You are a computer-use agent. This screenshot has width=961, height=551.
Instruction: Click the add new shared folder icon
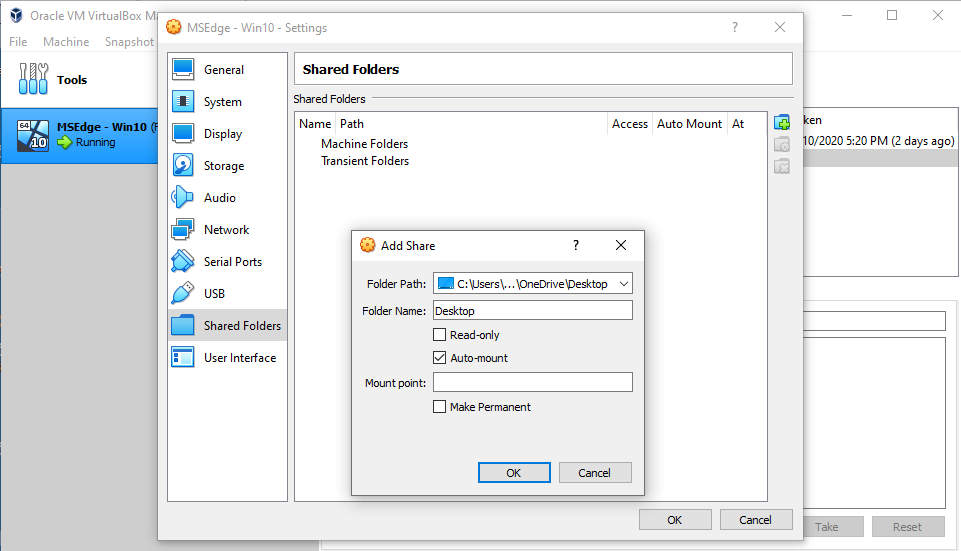(x=782, y=122)
